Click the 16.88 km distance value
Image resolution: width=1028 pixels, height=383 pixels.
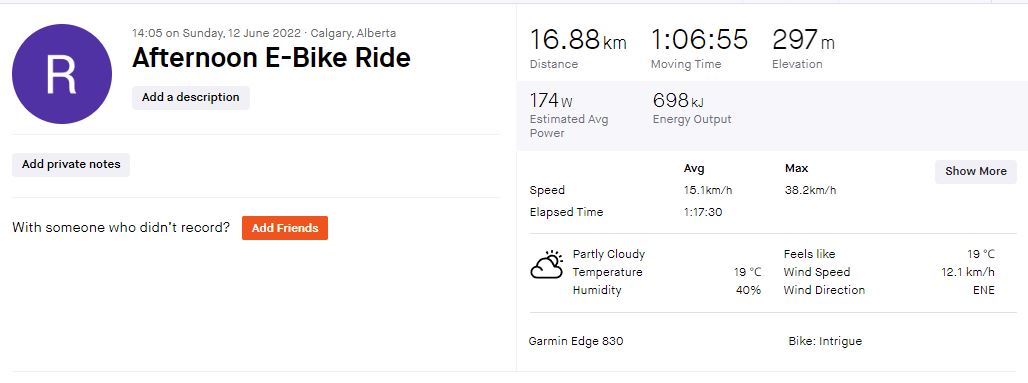click(x=578, y=40)
